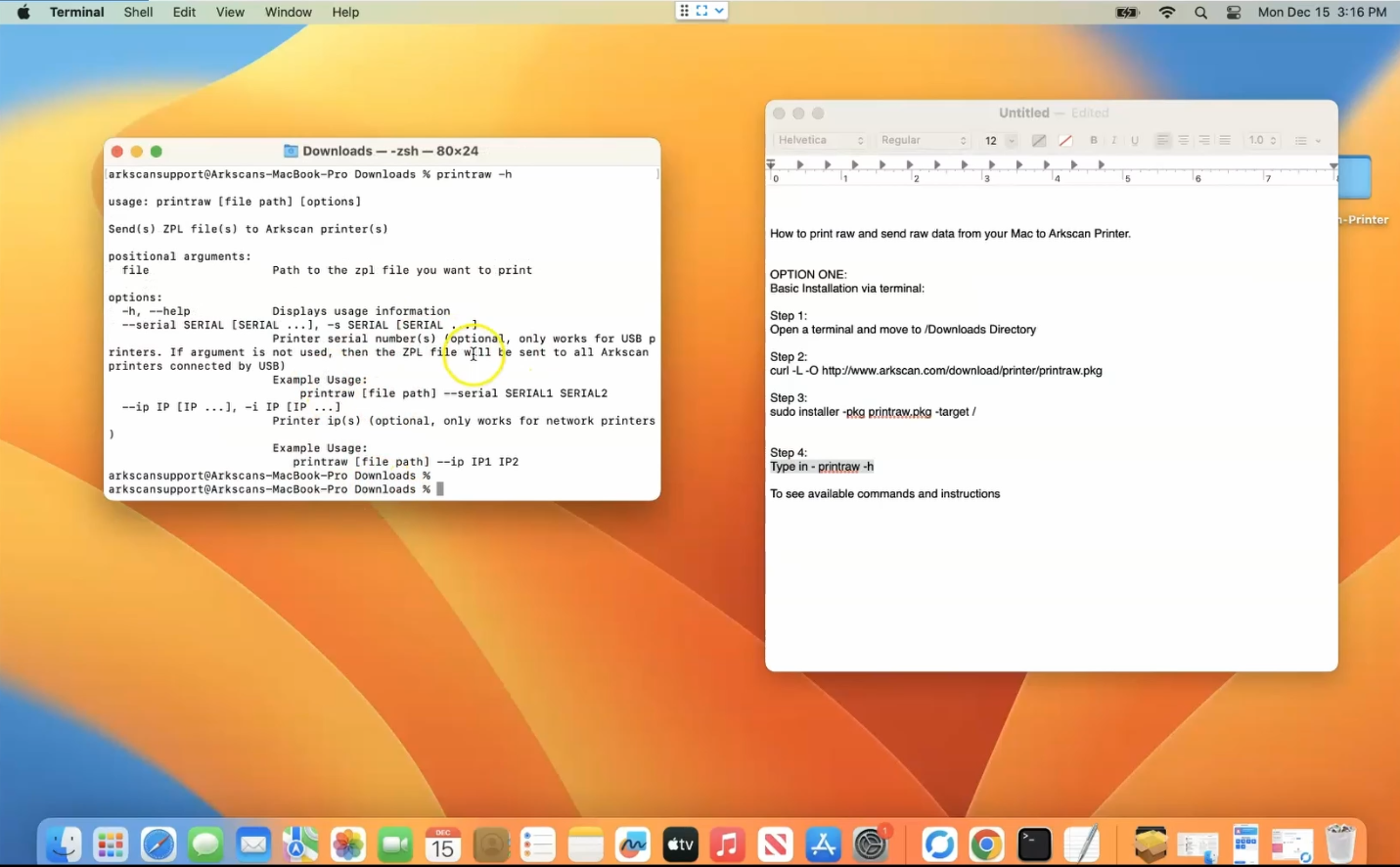Toggle Underline in the TextEdit toolbar

1135,140
